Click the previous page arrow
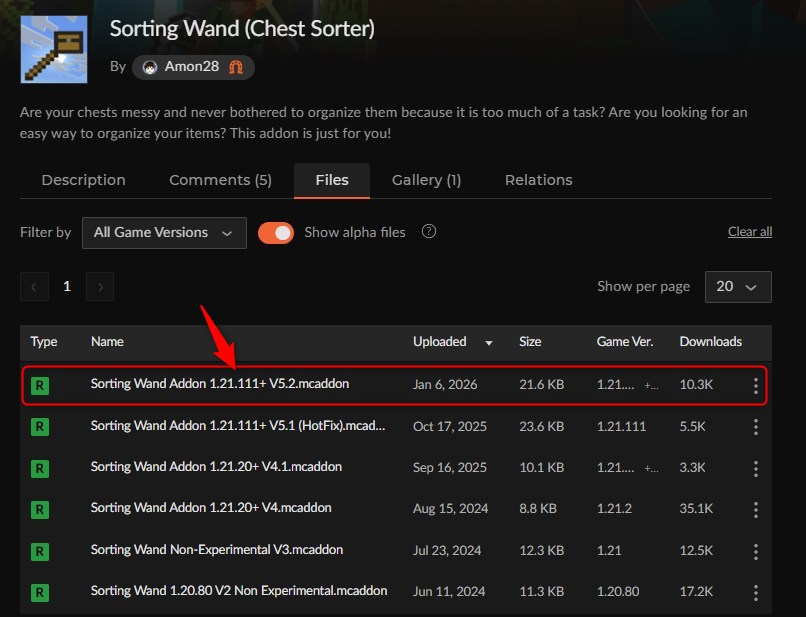806x617 pixels. click(34, 286)
